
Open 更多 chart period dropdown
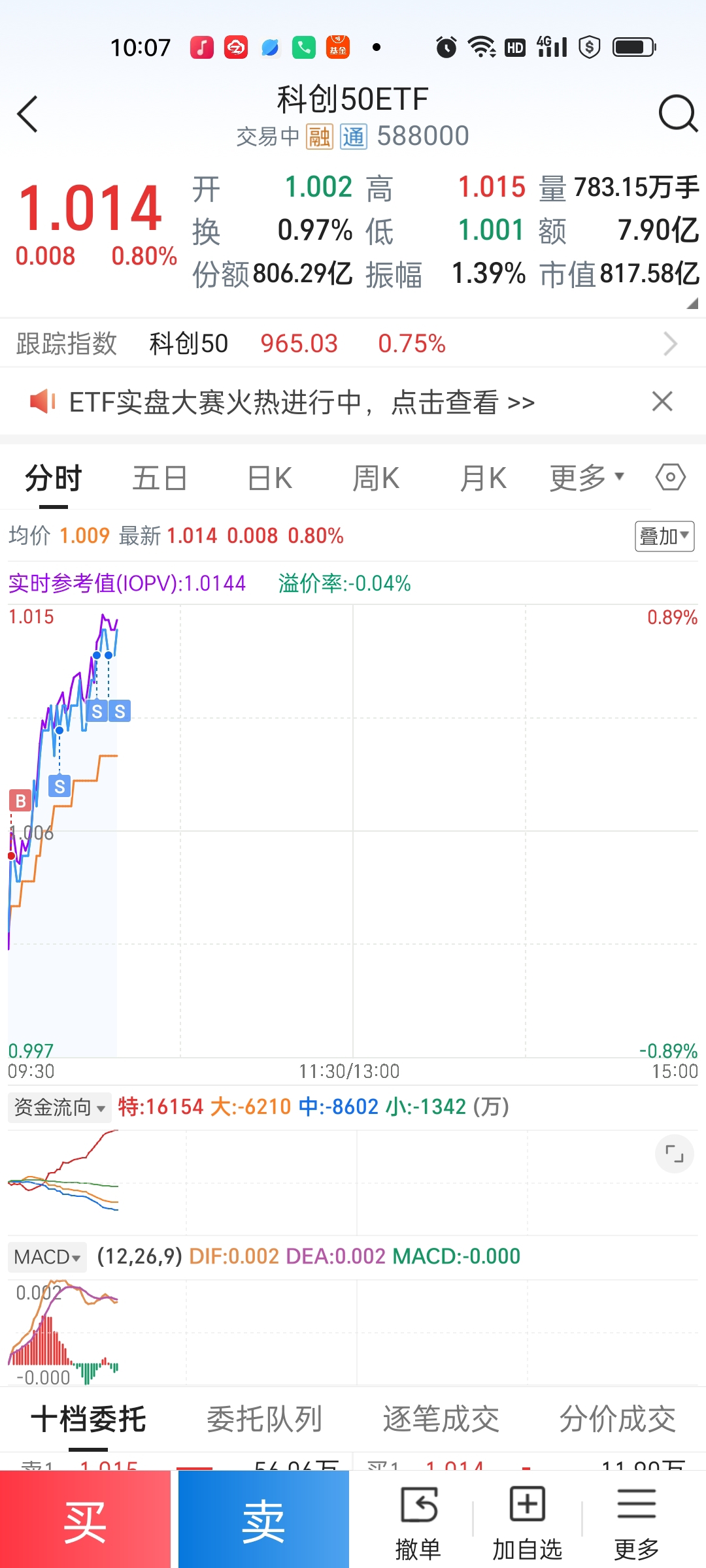tap(587, 478)
